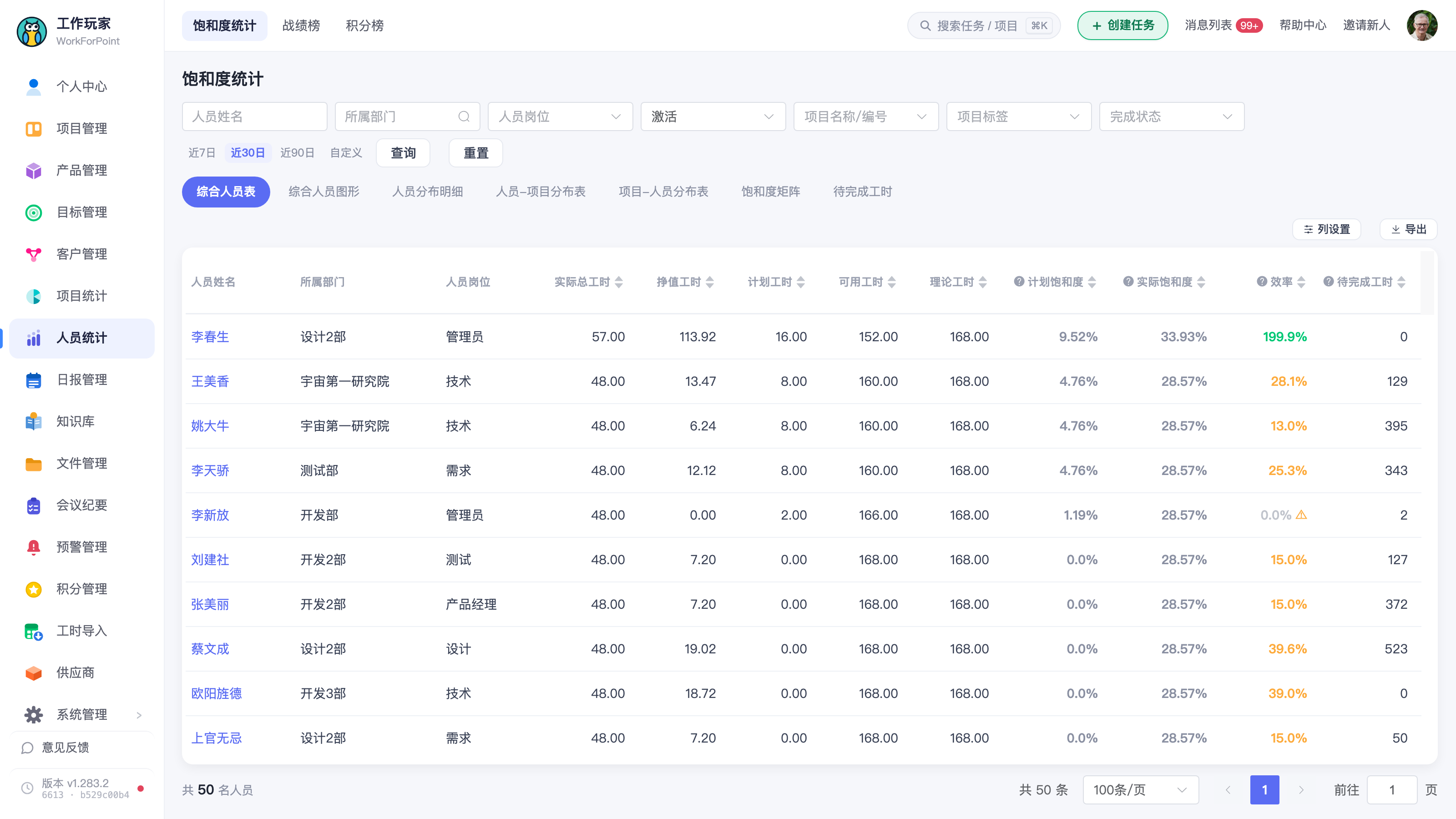Image resolution: width=1456 pixels, height=819 pixels.
Task: Open the 知识库 section
Action: pyautogui.click(x=81, y=421)
